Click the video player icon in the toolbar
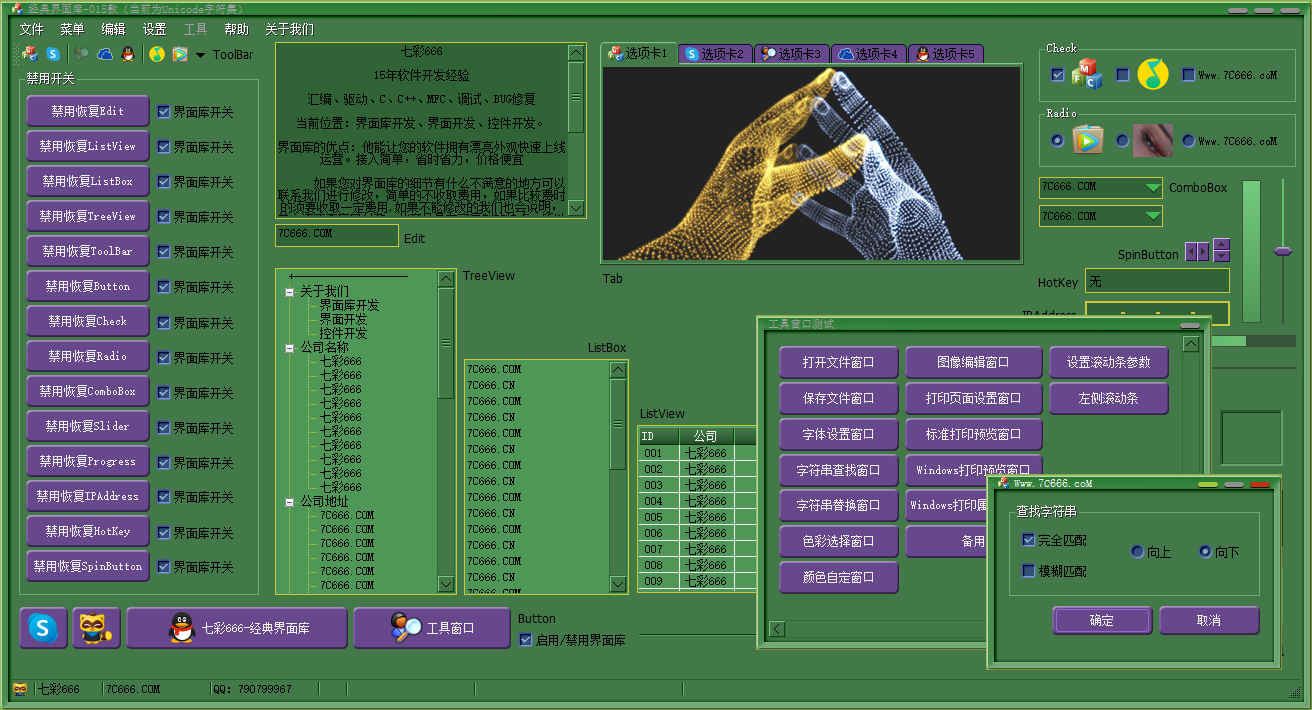Viewport: 1312px width, 710px height. point(180,55)
